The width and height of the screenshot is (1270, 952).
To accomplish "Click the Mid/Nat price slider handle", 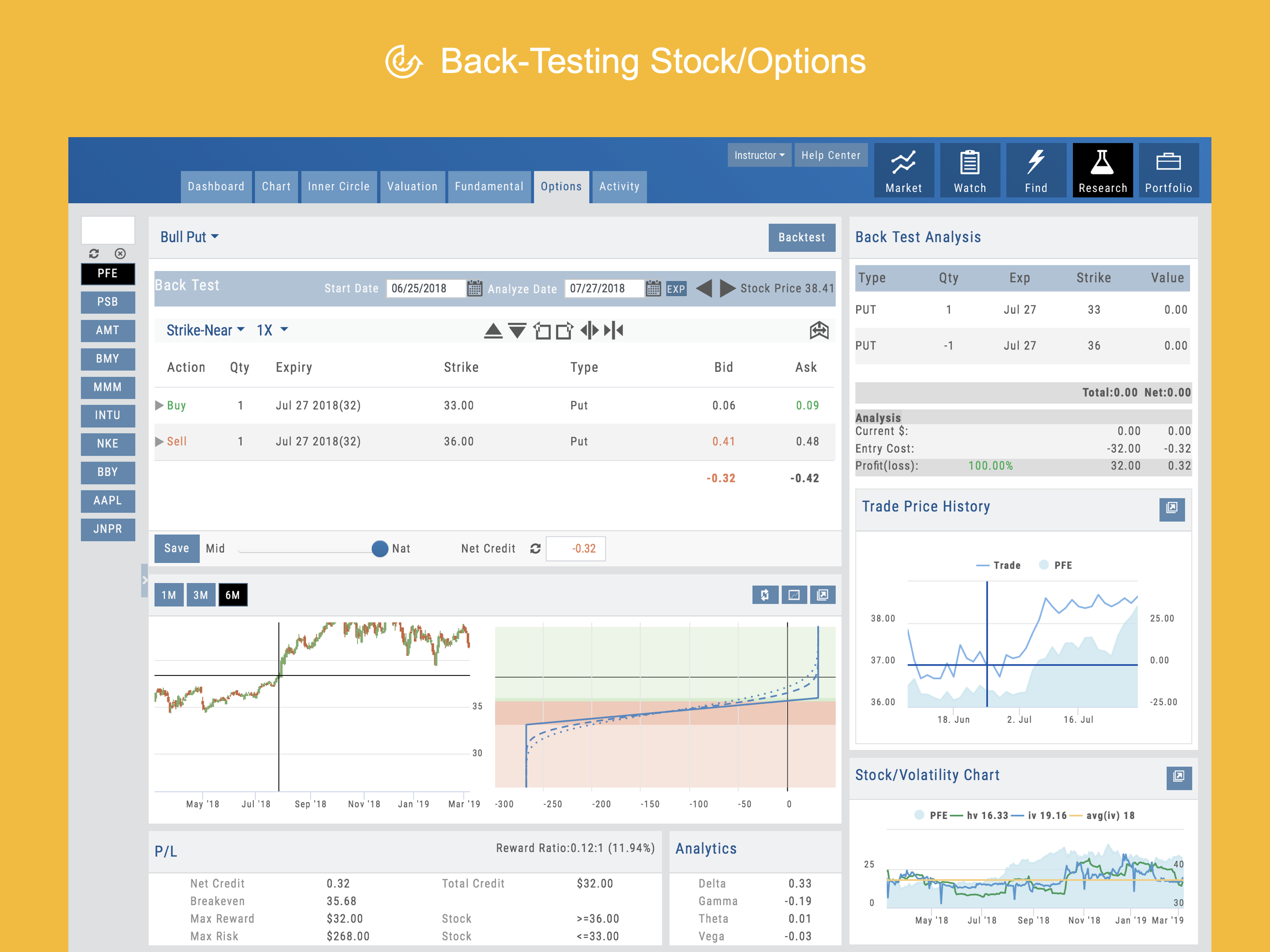I will tap(379, 549).
